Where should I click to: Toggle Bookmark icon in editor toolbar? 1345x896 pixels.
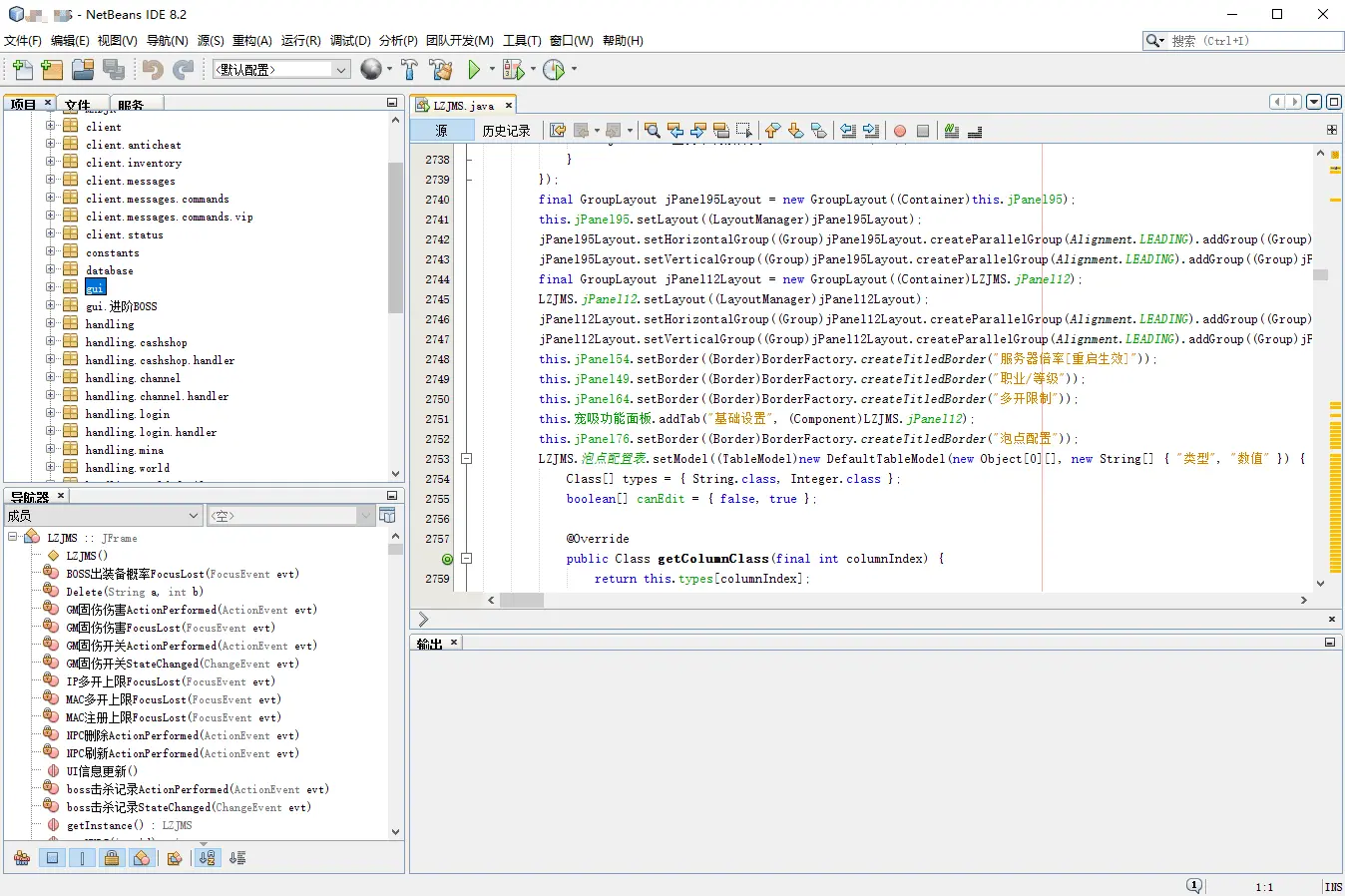(x=819, y=131)
